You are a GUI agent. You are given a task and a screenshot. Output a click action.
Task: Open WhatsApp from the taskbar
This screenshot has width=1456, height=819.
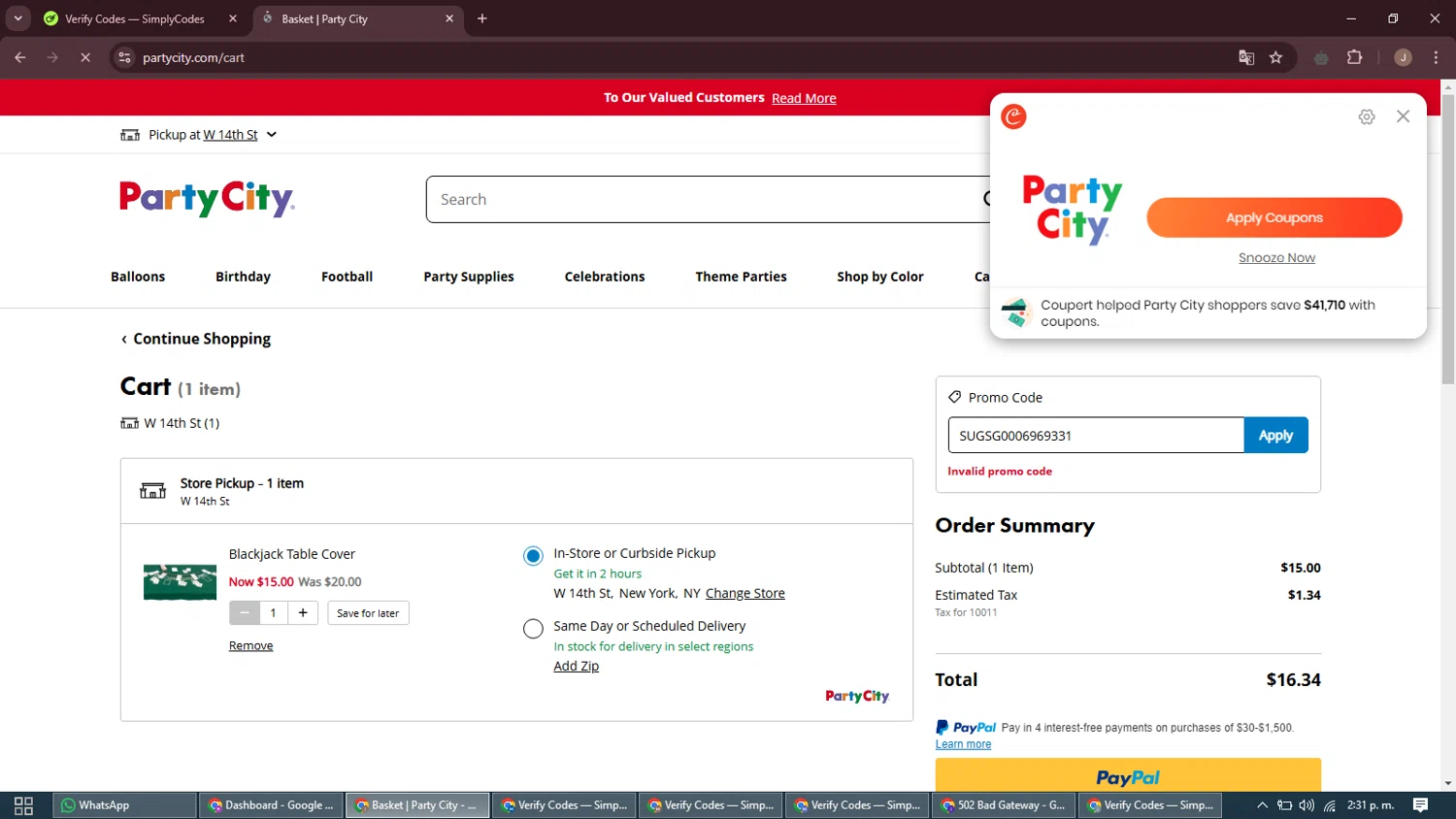click(x=124, y=805)
